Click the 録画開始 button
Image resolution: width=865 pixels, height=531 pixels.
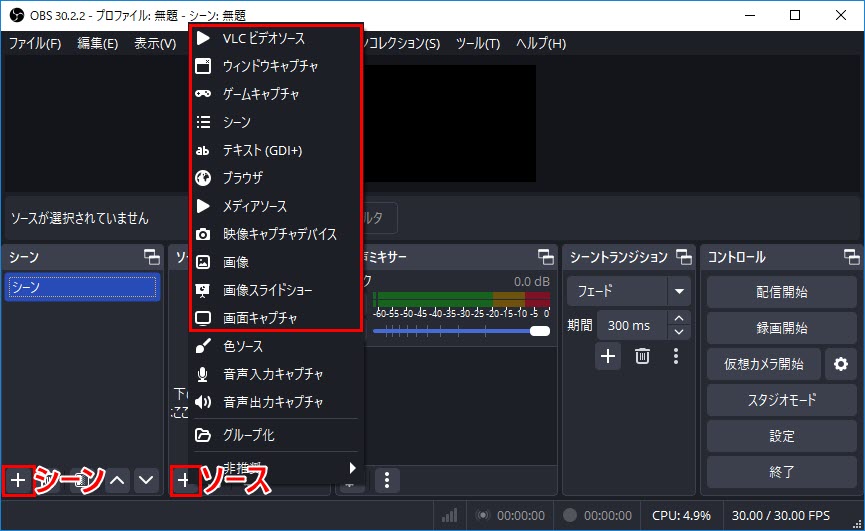point(782,328)
